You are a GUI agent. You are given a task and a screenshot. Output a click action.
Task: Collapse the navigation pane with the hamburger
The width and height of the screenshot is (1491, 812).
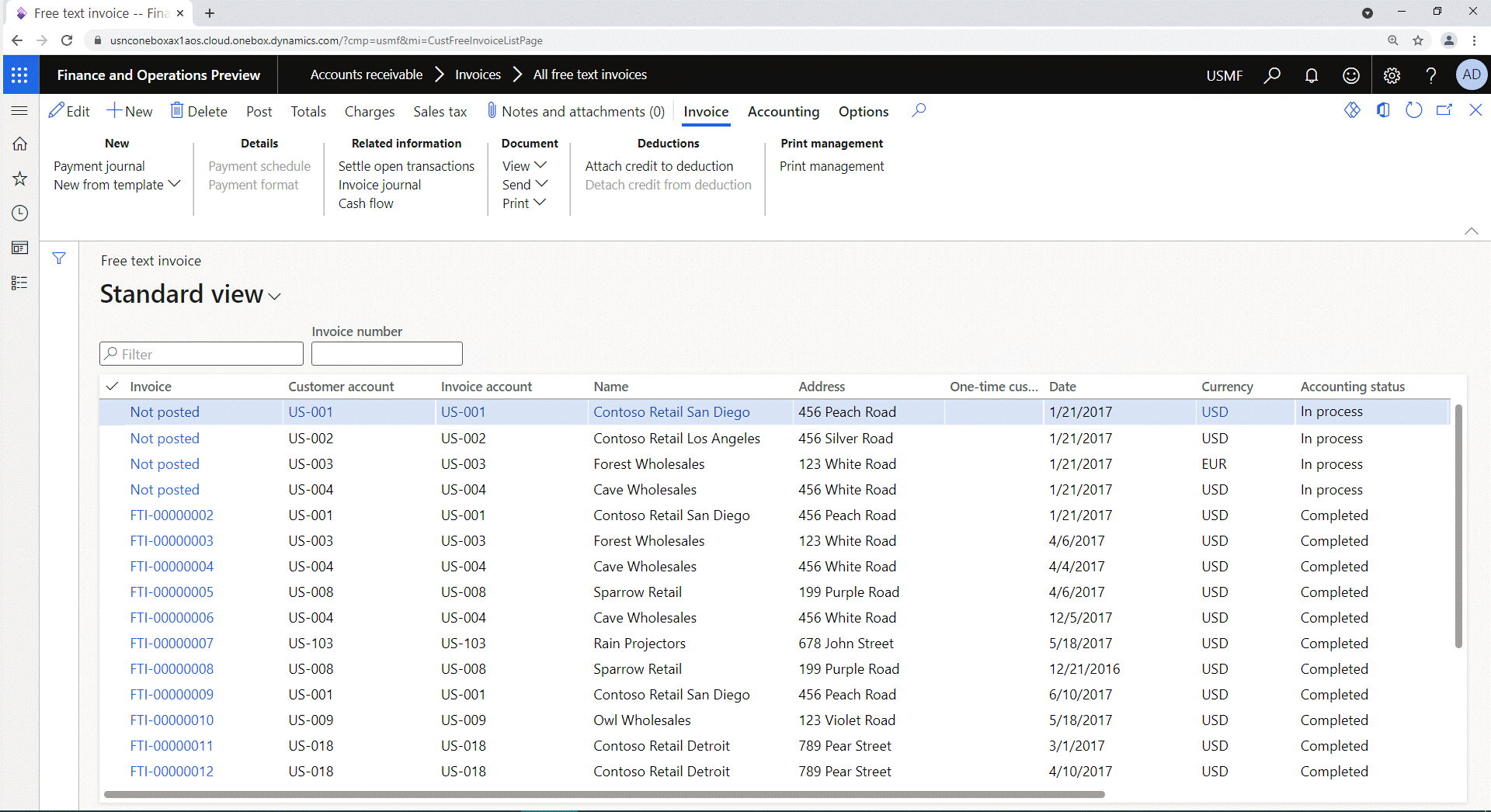[x=19, y=110]
